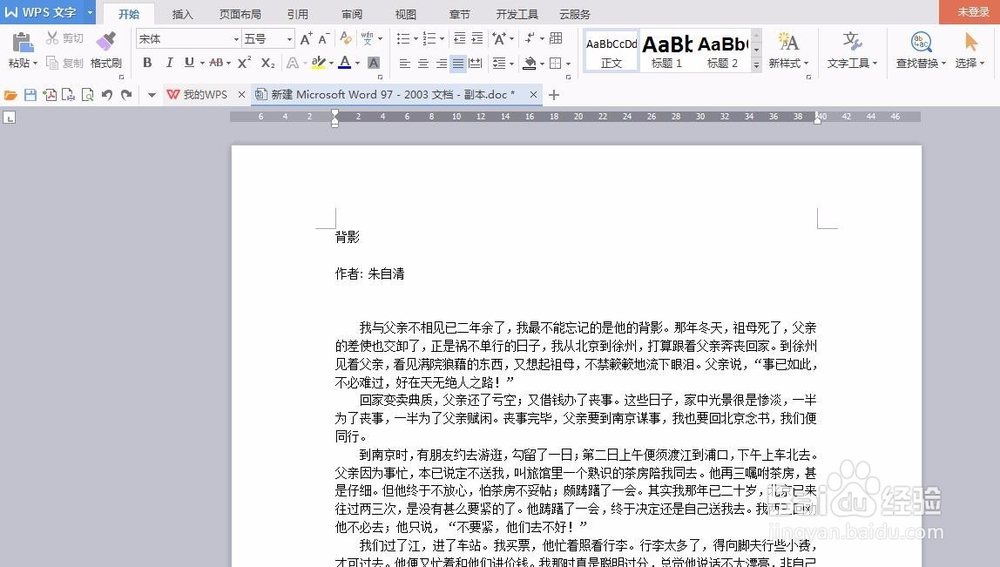Switch to the 视图 (View) tab
Viewport: 1000px width, 567px height.
pyautogui.click(x=406, y=14)
